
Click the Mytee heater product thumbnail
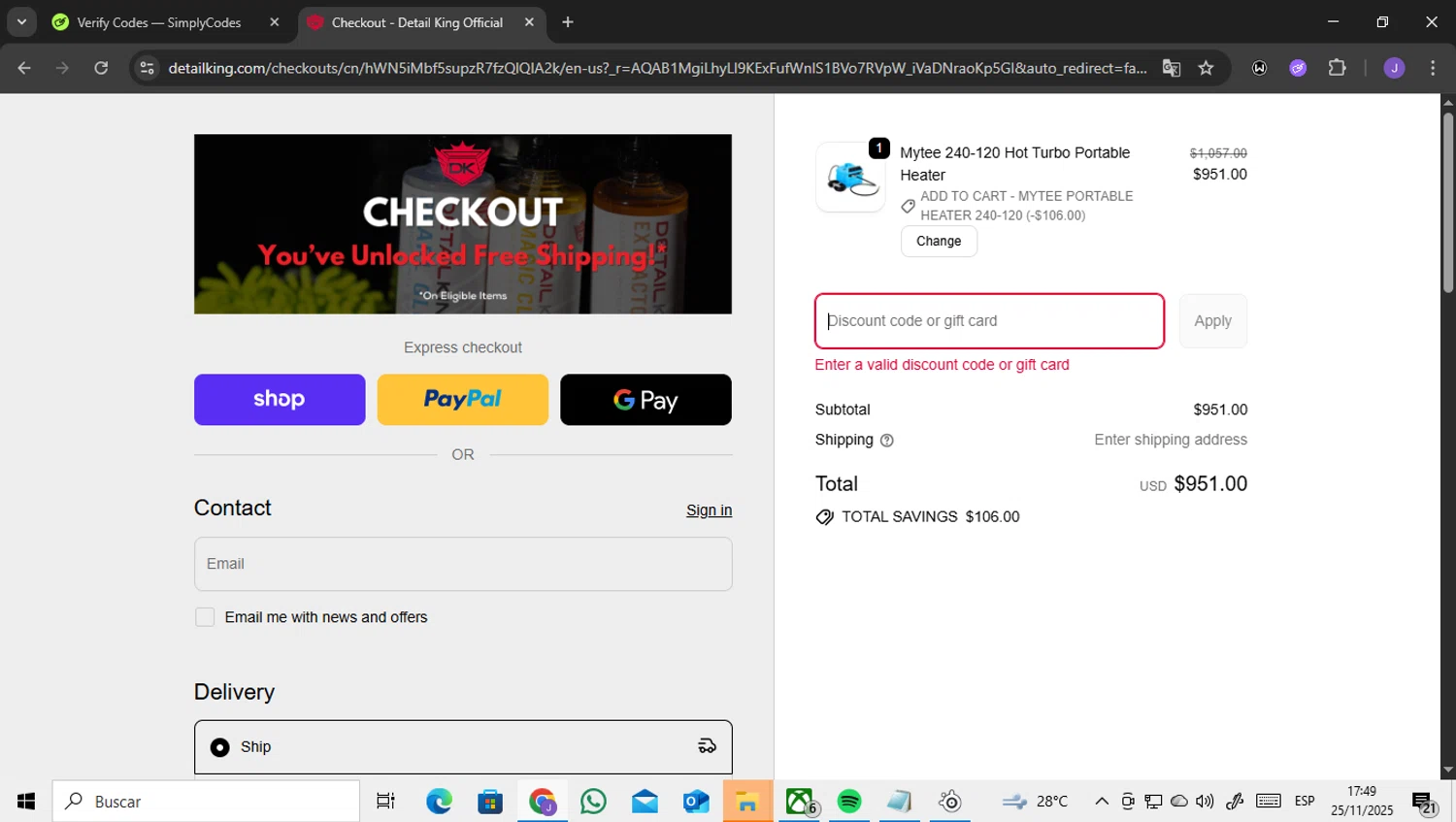850,178
